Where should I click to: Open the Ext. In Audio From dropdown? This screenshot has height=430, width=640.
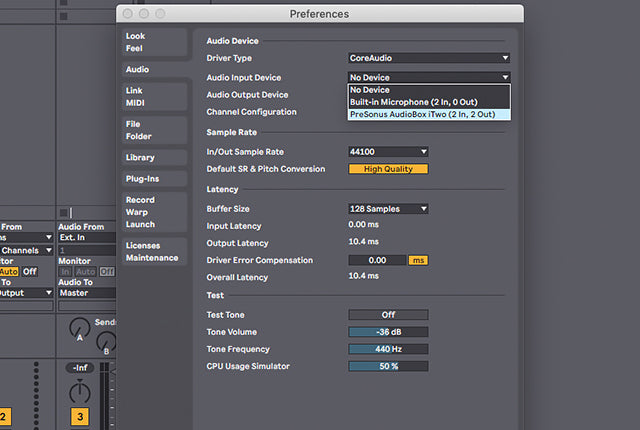pos(87,237)
